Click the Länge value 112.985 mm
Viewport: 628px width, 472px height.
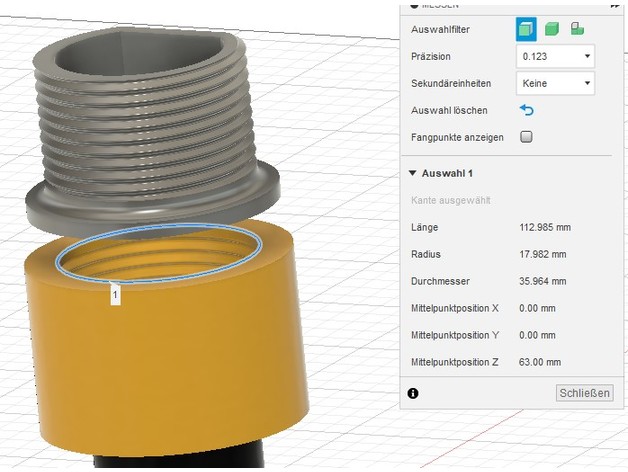545,228
